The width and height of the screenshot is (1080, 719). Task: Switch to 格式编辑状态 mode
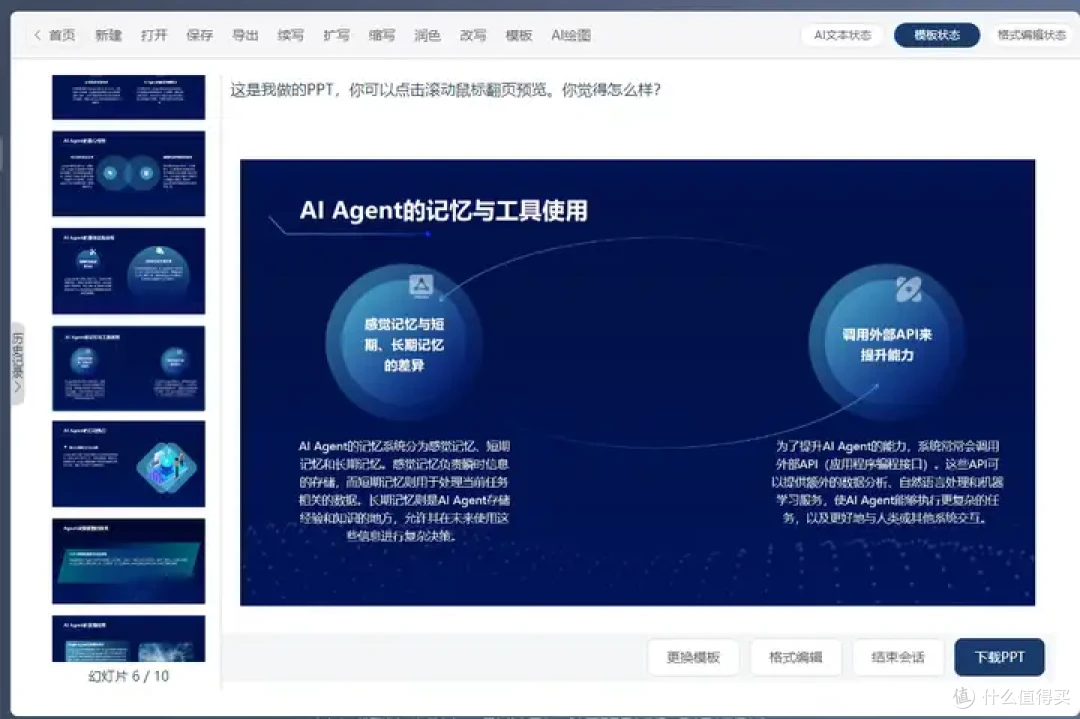(1032, 35)
